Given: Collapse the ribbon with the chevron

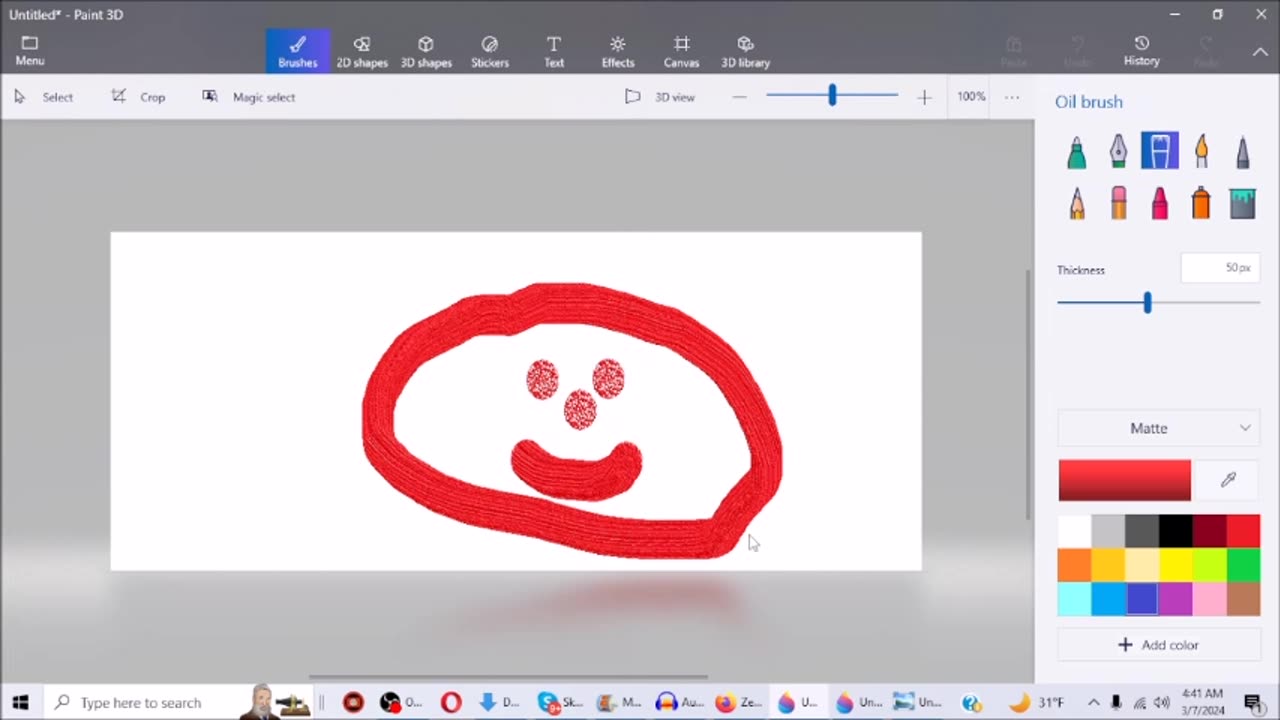Looking at the screenshot, I should pos(1260,51).
